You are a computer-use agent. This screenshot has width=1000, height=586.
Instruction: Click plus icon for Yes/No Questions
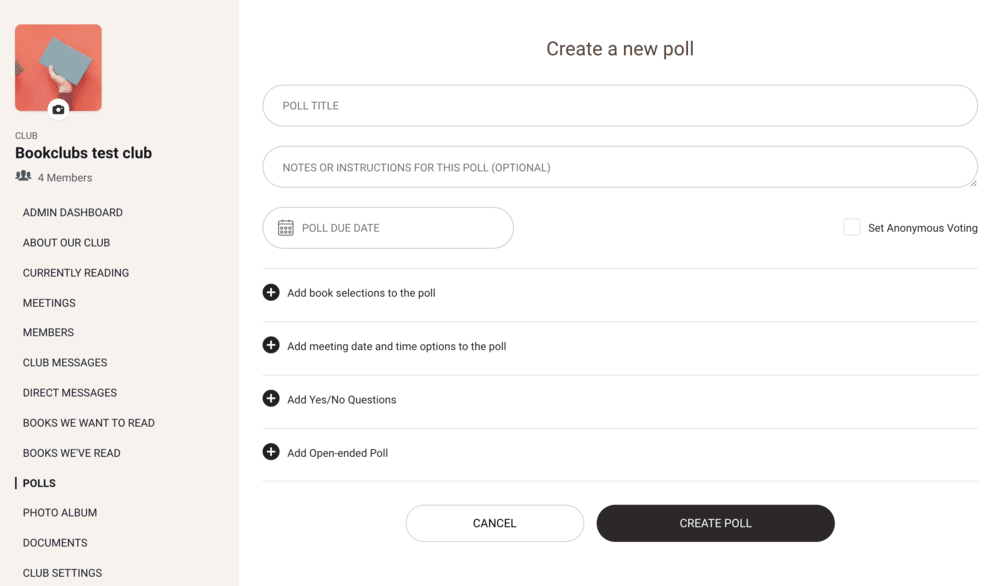271,399
